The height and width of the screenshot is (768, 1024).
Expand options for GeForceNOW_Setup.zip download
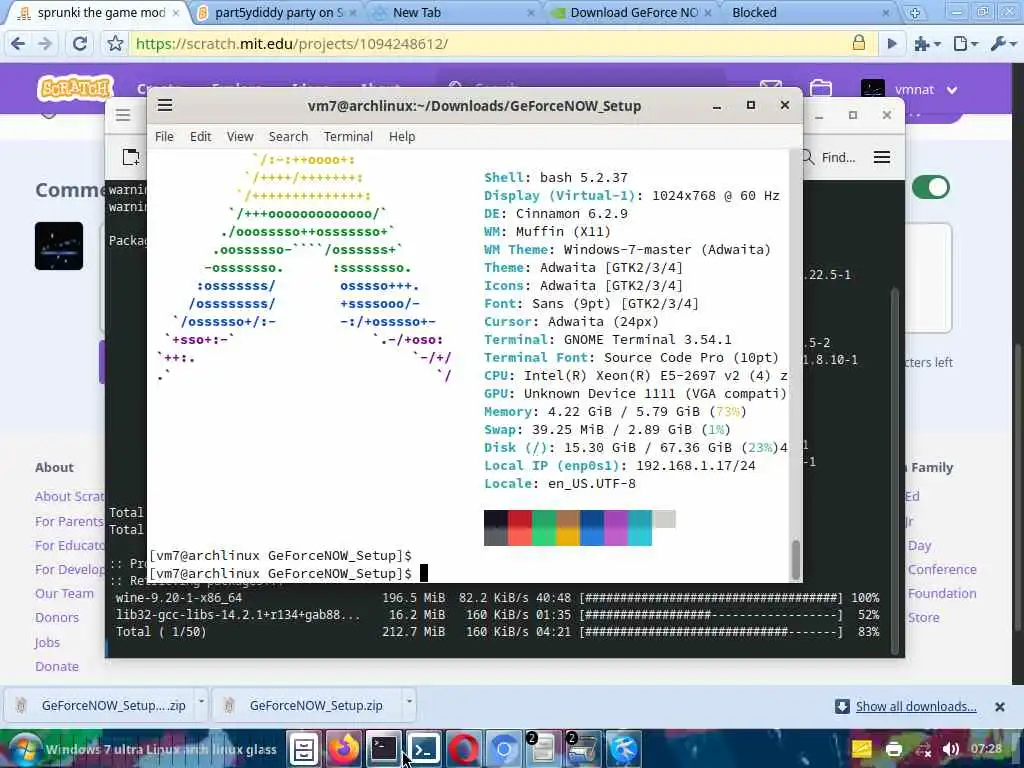pos(409,703)
